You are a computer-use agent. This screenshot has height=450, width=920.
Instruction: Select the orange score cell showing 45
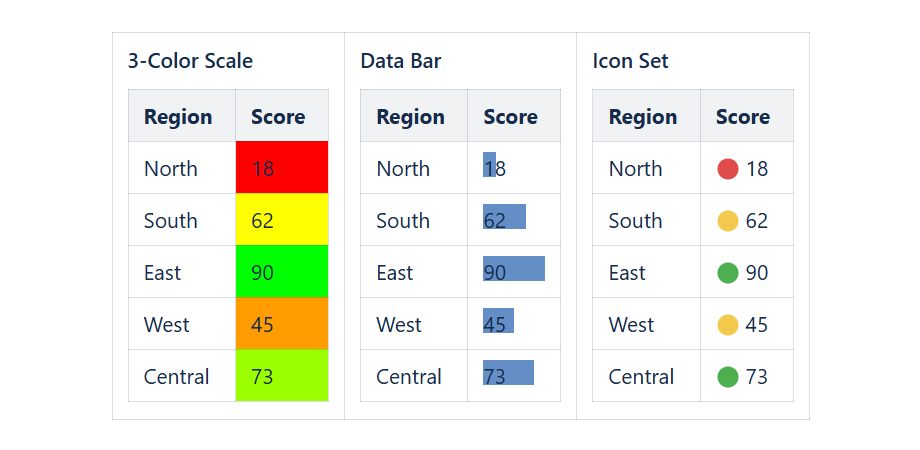tap(282, 324)
